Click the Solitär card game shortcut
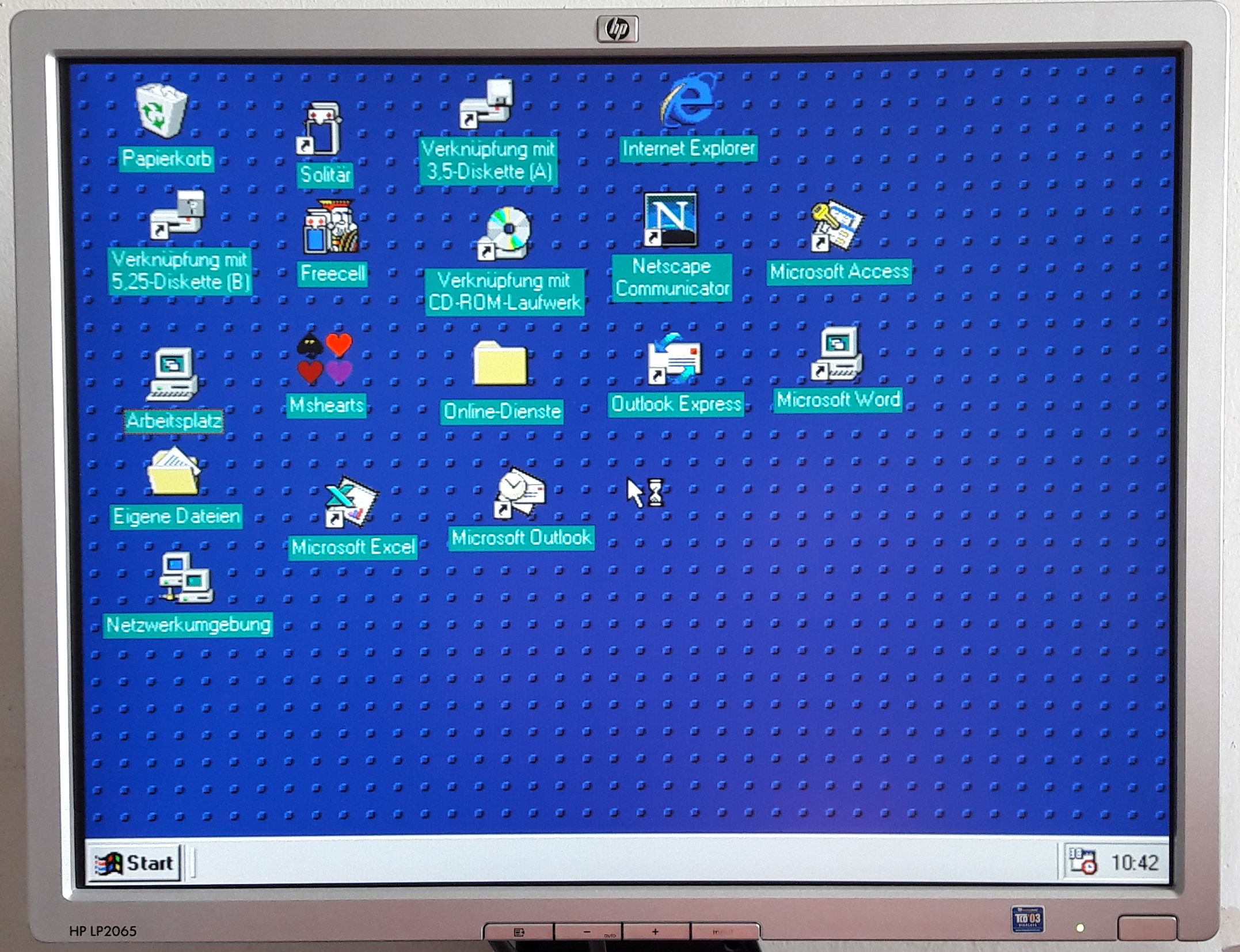 point(319,129)
